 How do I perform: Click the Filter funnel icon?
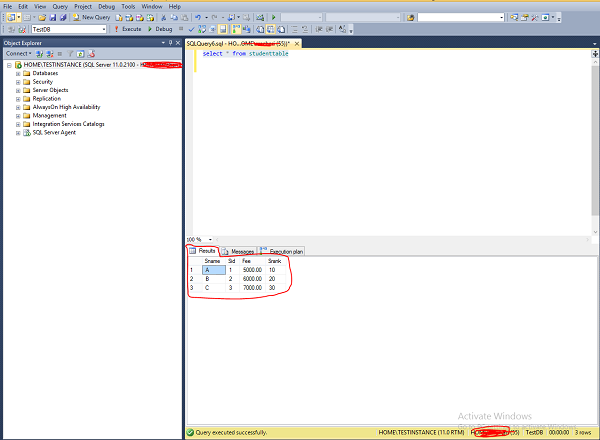70,54
